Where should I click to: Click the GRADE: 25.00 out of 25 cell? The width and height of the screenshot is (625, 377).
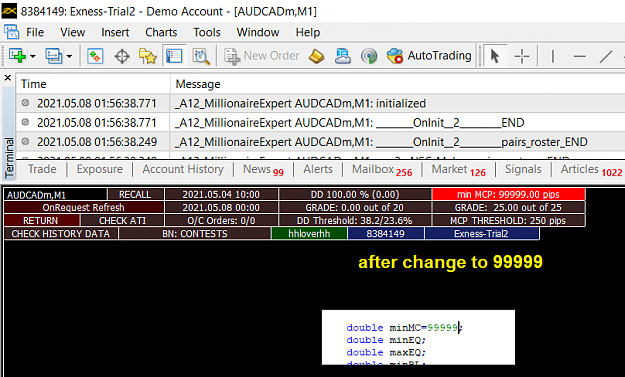coord(508,208)
